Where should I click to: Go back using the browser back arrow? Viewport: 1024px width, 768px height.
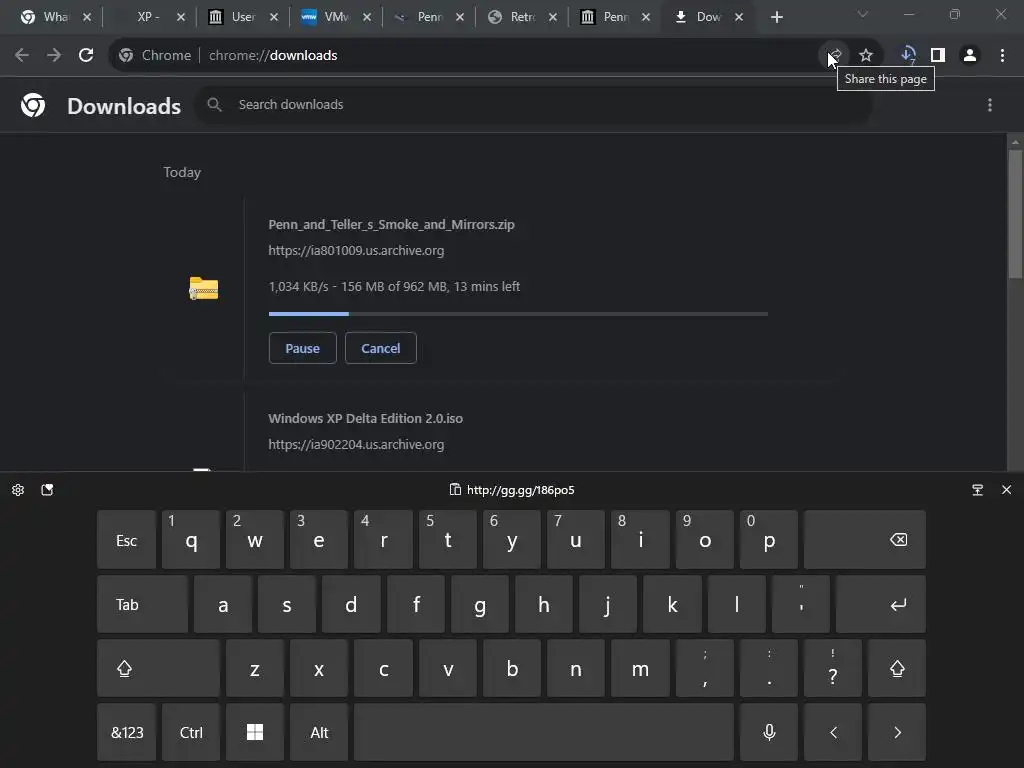22,56
